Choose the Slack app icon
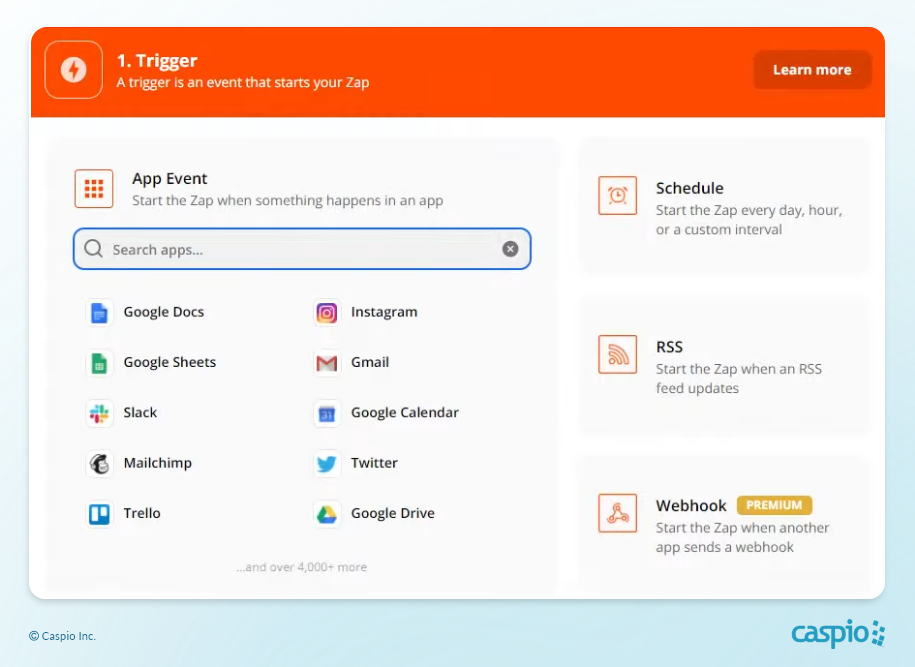 coord(99,413)
